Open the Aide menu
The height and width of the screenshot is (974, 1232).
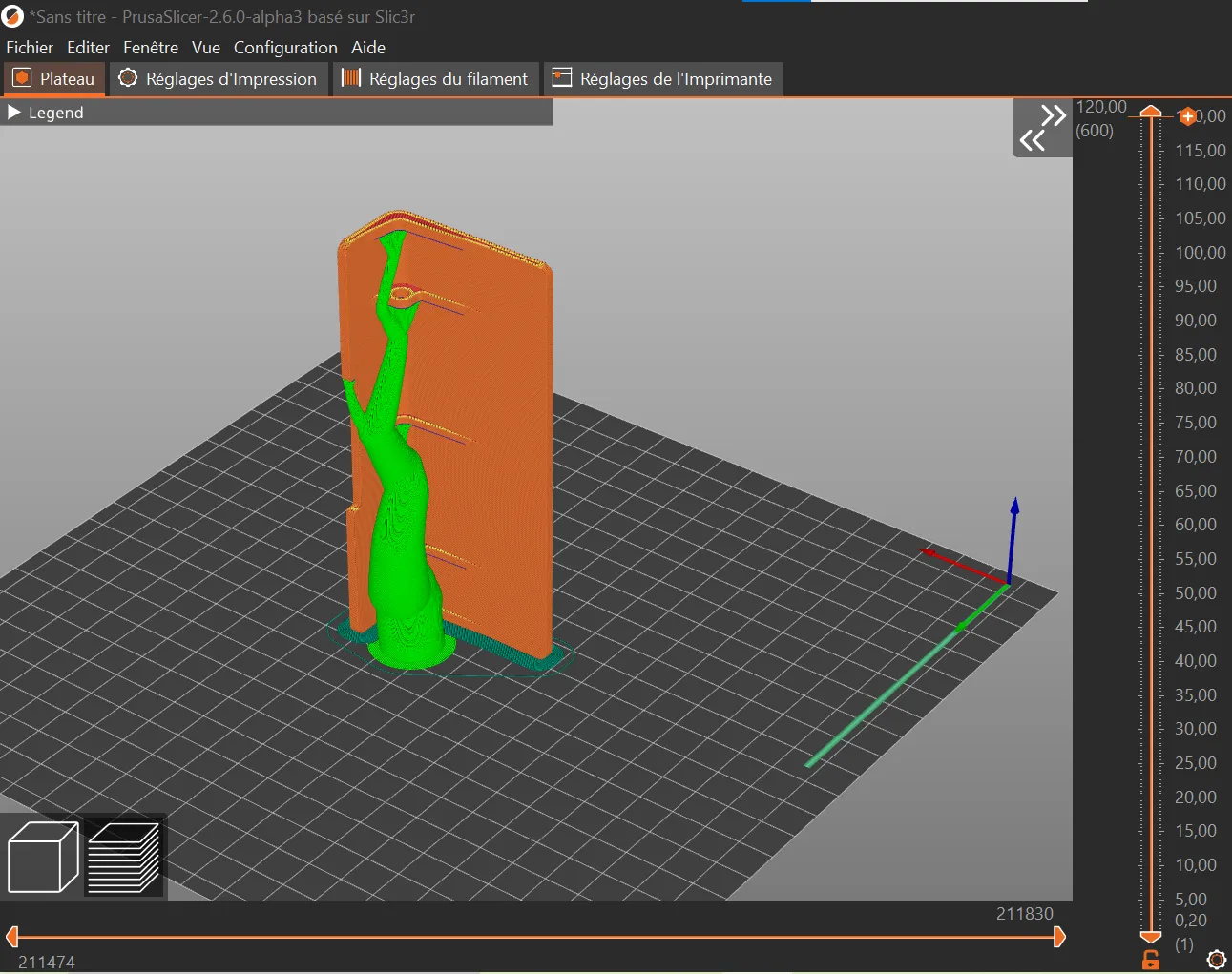point(368,48)
